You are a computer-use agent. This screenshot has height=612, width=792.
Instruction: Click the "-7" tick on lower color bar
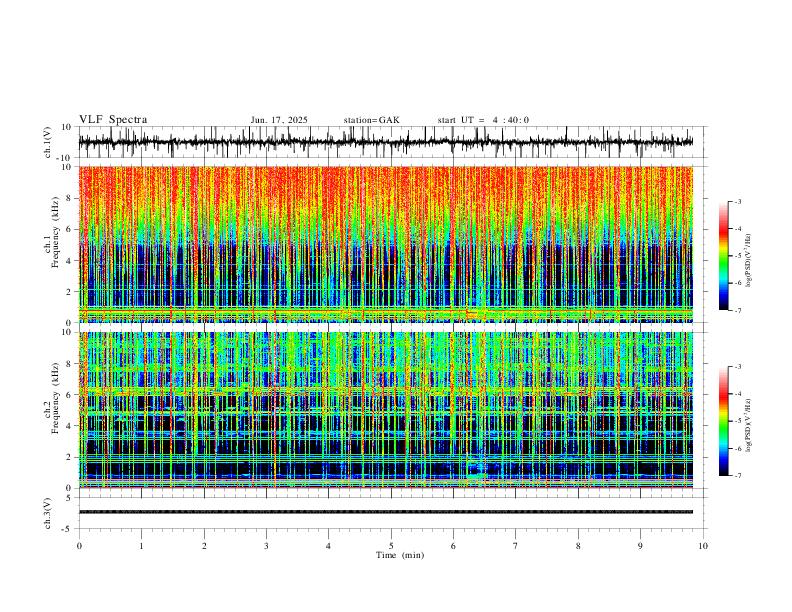point(738,476)
